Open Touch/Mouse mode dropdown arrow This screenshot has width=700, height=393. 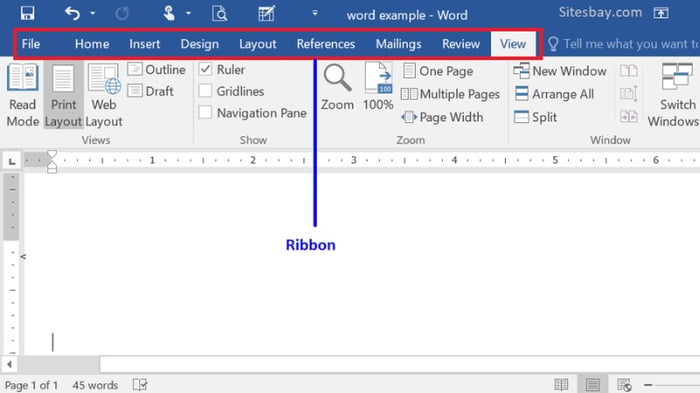point(188,13)
